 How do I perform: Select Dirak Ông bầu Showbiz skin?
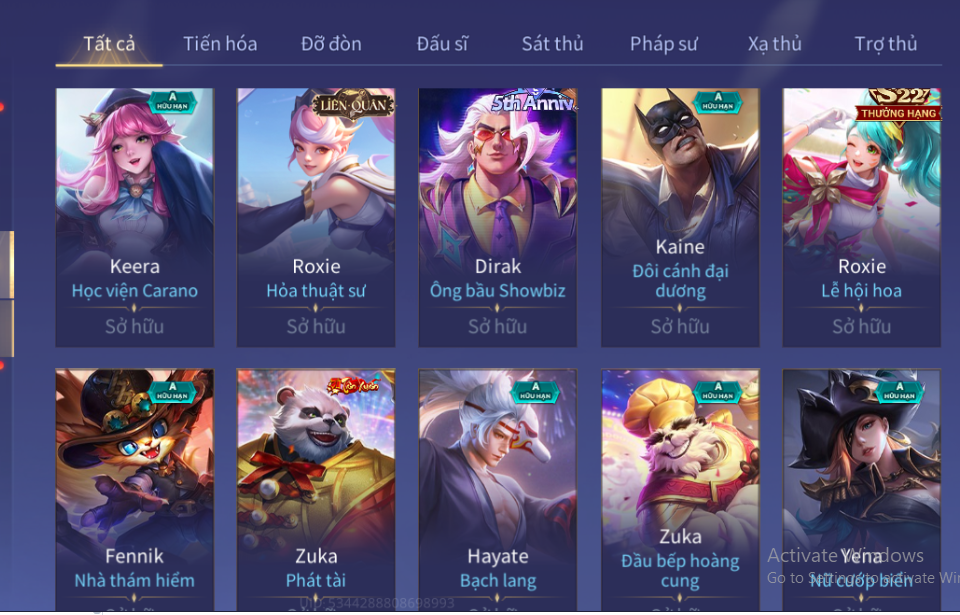click(x=498, y=217)
